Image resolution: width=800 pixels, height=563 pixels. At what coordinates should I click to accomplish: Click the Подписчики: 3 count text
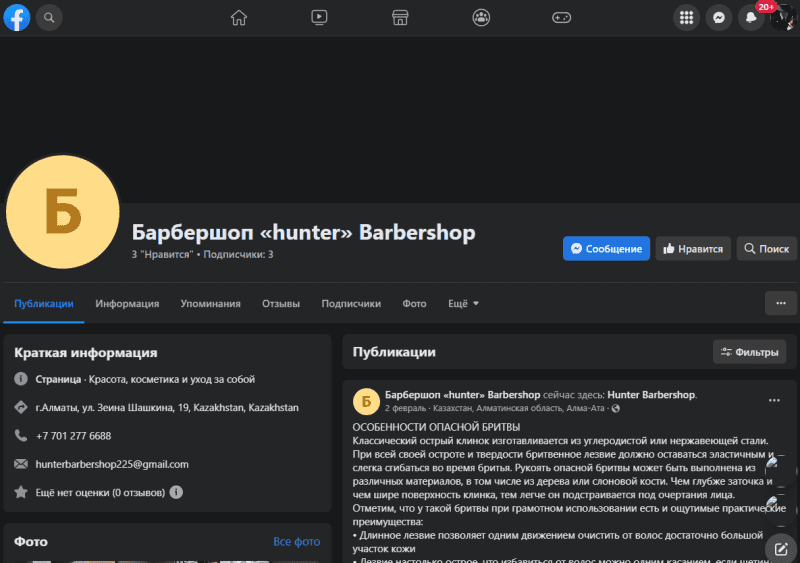(x=238, y=254)
